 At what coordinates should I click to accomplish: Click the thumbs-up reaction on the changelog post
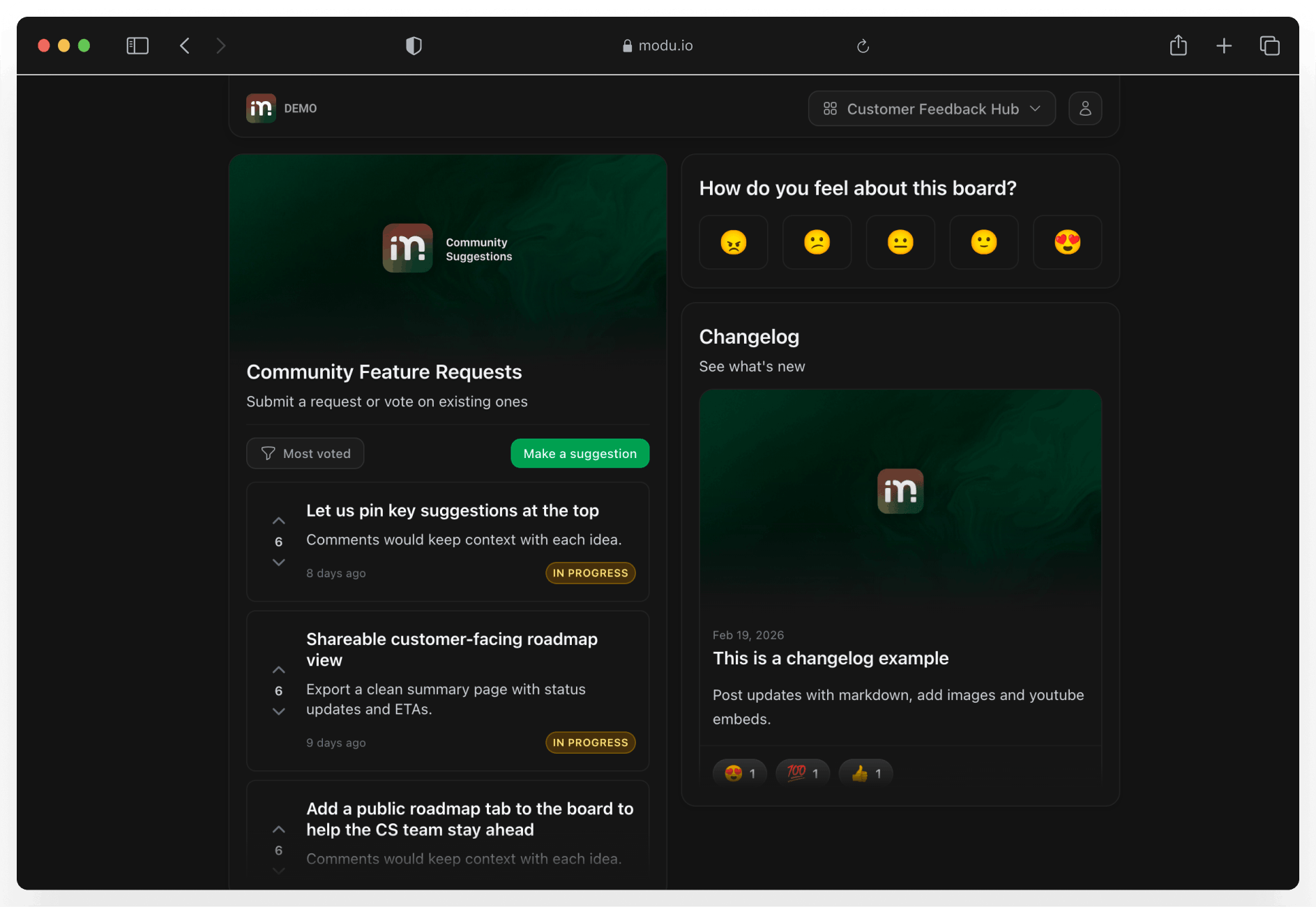coord(865,772)
